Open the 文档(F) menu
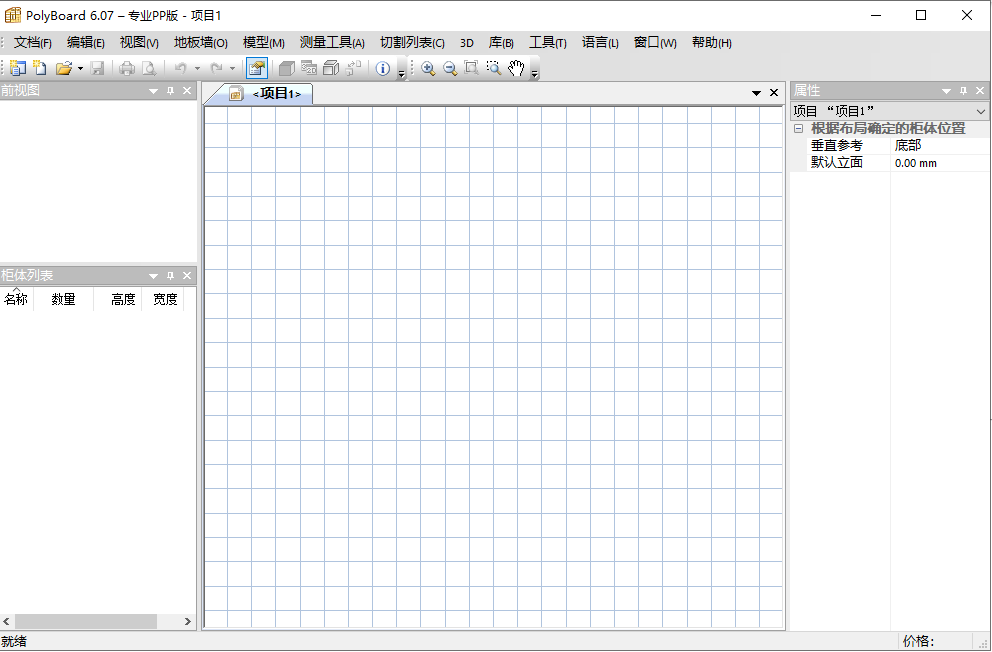Image resolution: width=992 pixels, height=652 pixels. [x=33, y=42]
